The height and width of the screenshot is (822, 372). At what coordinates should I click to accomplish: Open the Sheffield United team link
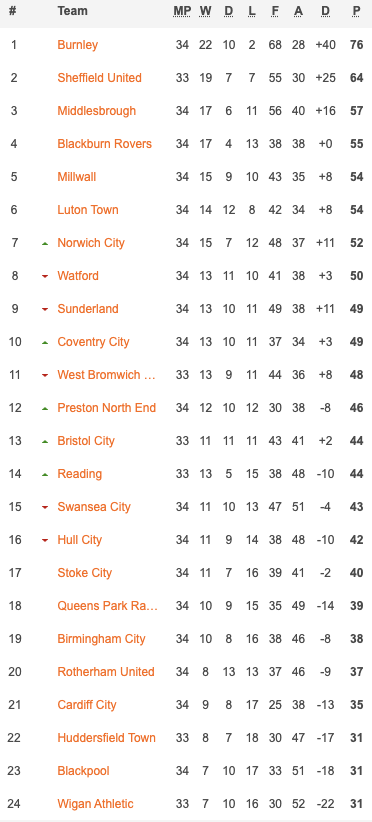(100, 78)
